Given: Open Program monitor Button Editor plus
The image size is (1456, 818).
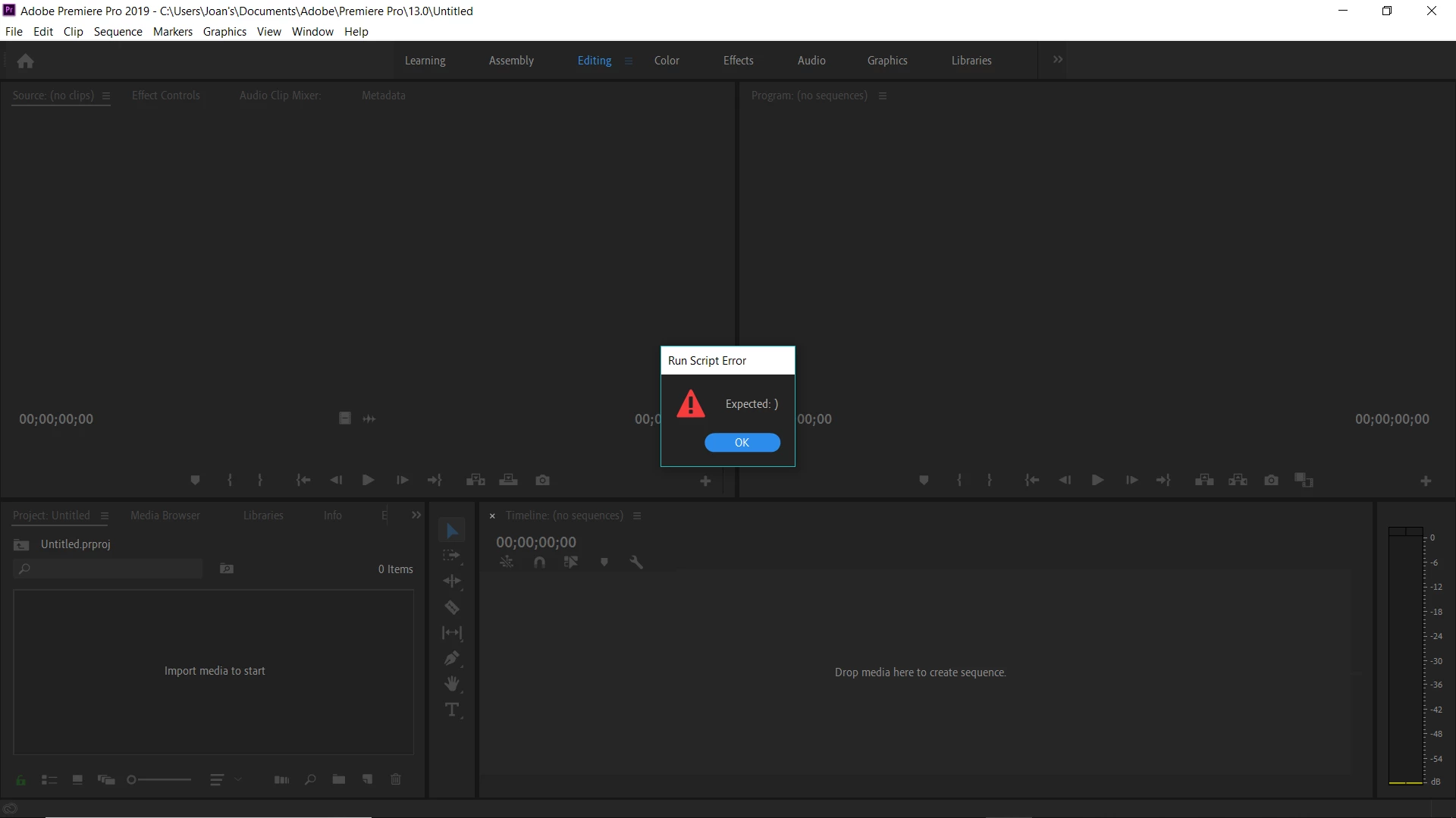Looking at the screenshot, I should click(1426, 481).
